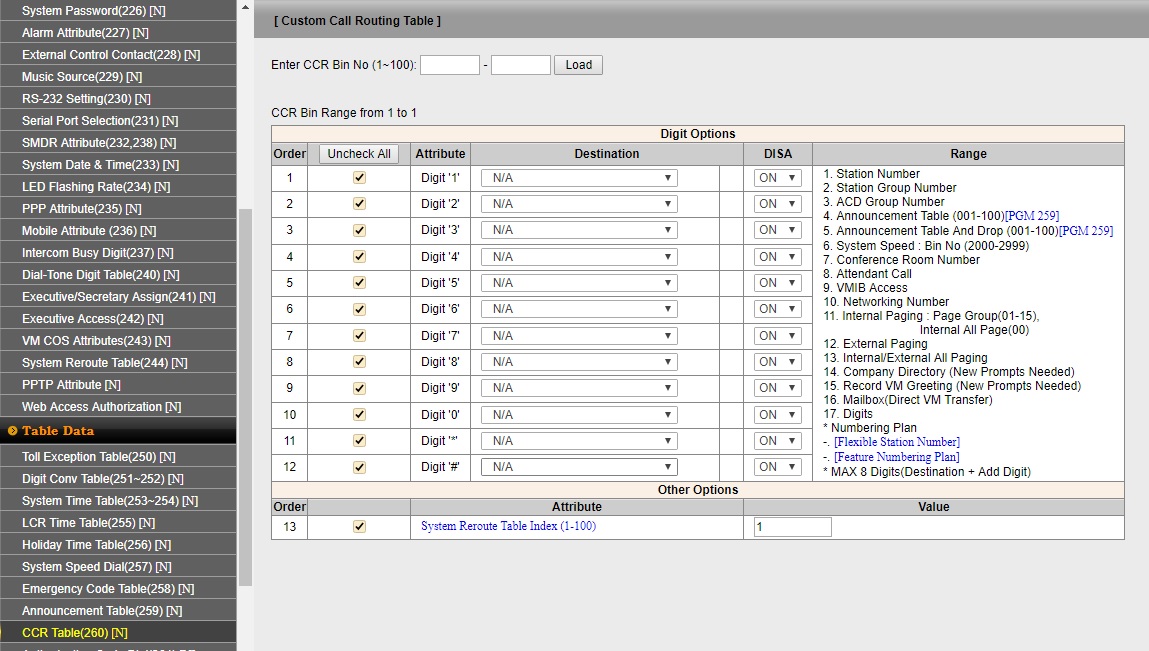
Task: Uncheck the Digit '1' row checkbox
Action: [x=359, y=177]
